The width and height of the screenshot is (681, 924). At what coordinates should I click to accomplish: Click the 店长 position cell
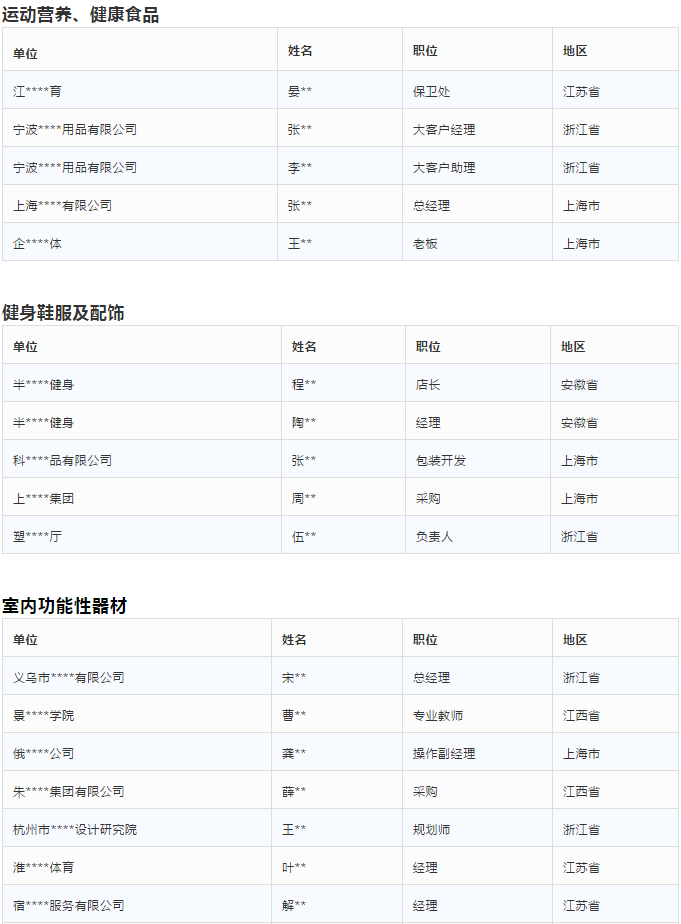click(x=428, y=384)
